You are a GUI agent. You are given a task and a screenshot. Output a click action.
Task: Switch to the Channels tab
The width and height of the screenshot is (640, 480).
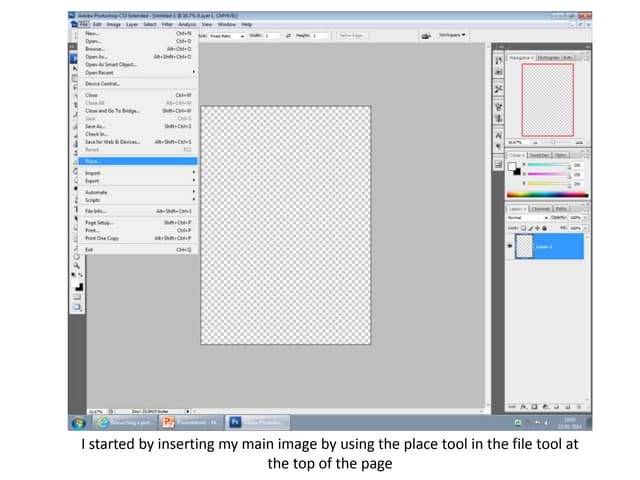coord(541,208)
